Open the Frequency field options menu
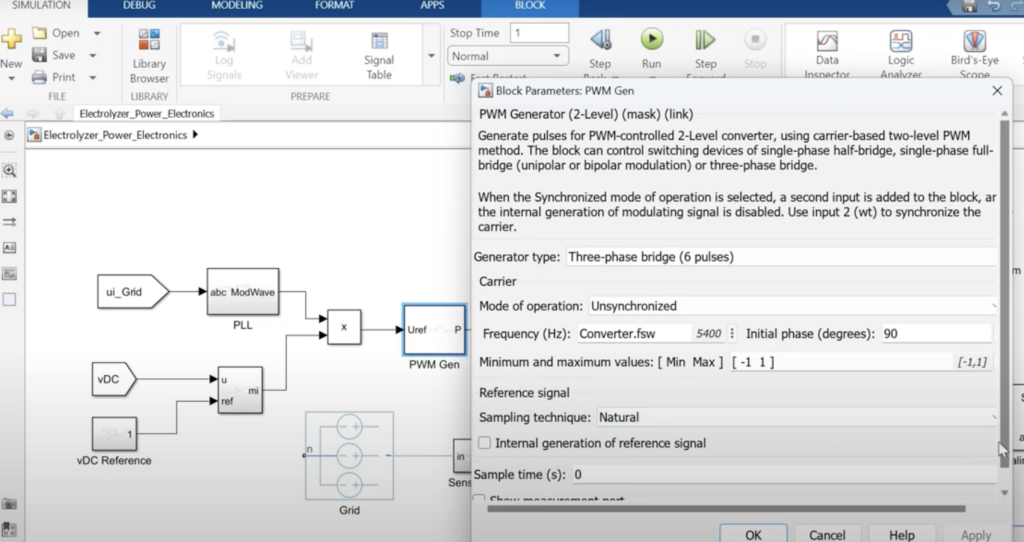The width and height of the screenshot is (1024, 542). (x=732, y=334)
